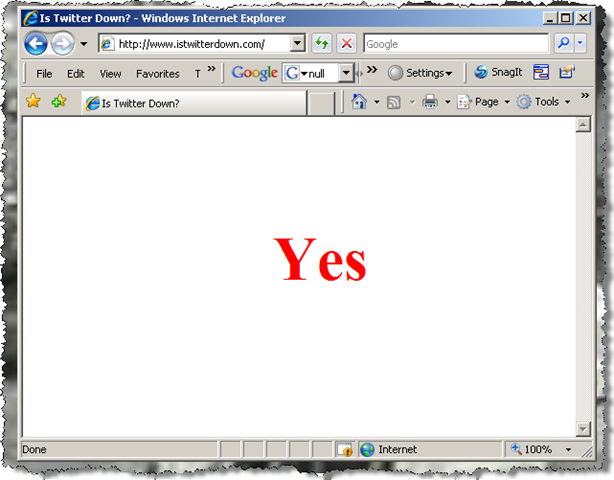Launch SnagIt from the toolbar
The width and height of the screenshot is (614, 480).
tap(498, 73)
